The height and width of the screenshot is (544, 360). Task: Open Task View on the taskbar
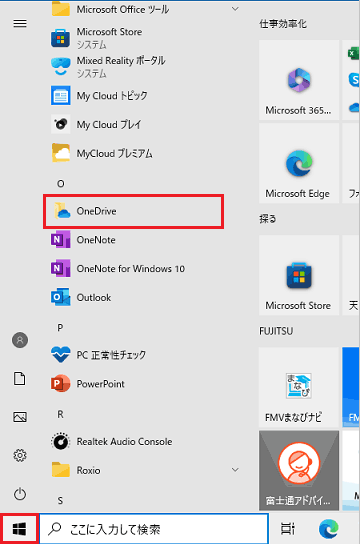click(288, 529)
